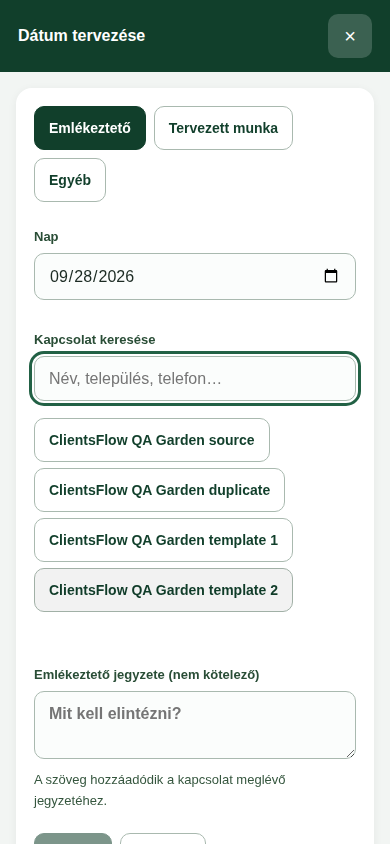This screenshot has height=844, width=390.
Task: Choose the Egyéb type
Action: click(70, 180)
